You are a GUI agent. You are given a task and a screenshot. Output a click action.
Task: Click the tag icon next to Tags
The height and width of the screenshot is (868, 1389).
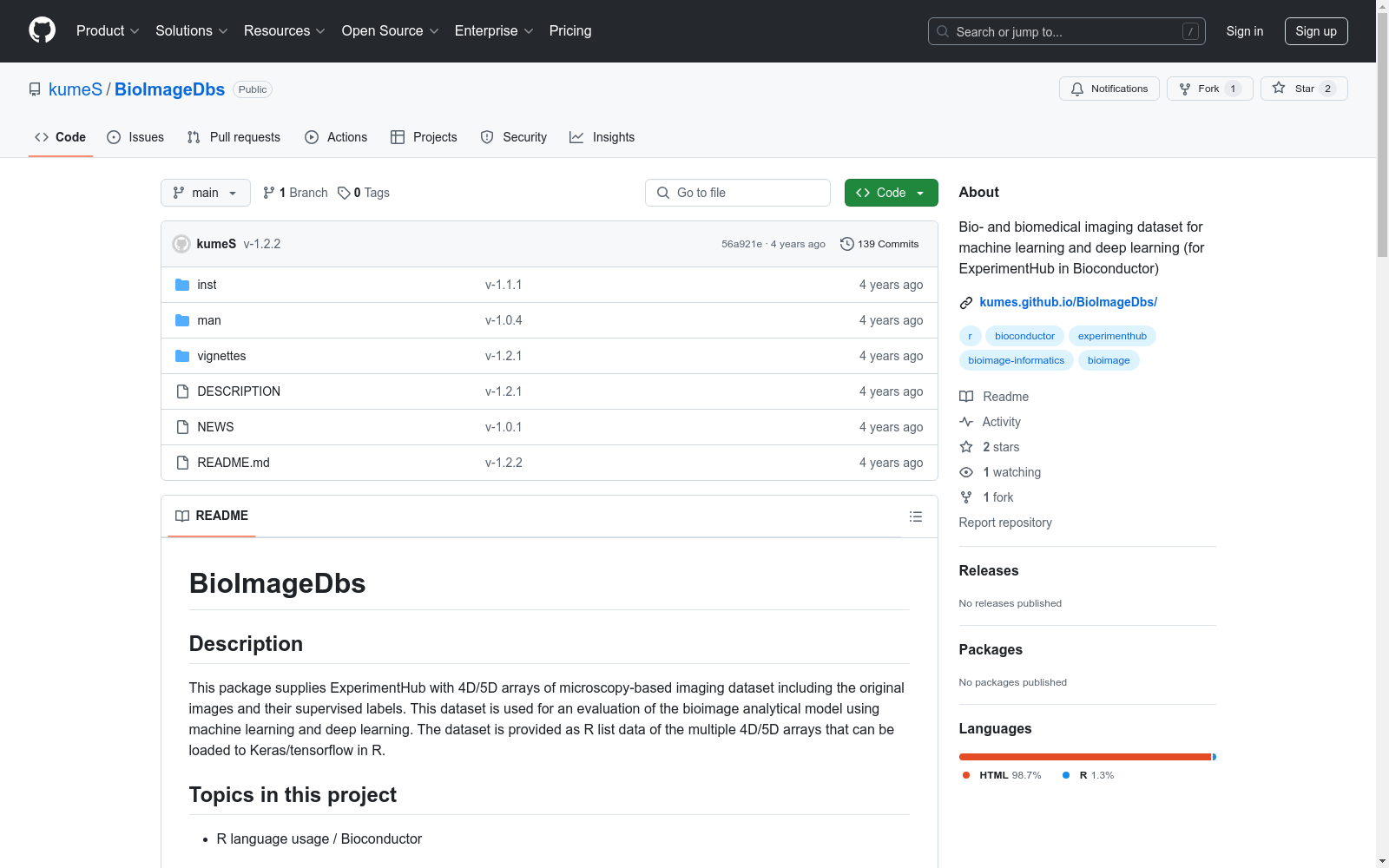pos(344,193)
